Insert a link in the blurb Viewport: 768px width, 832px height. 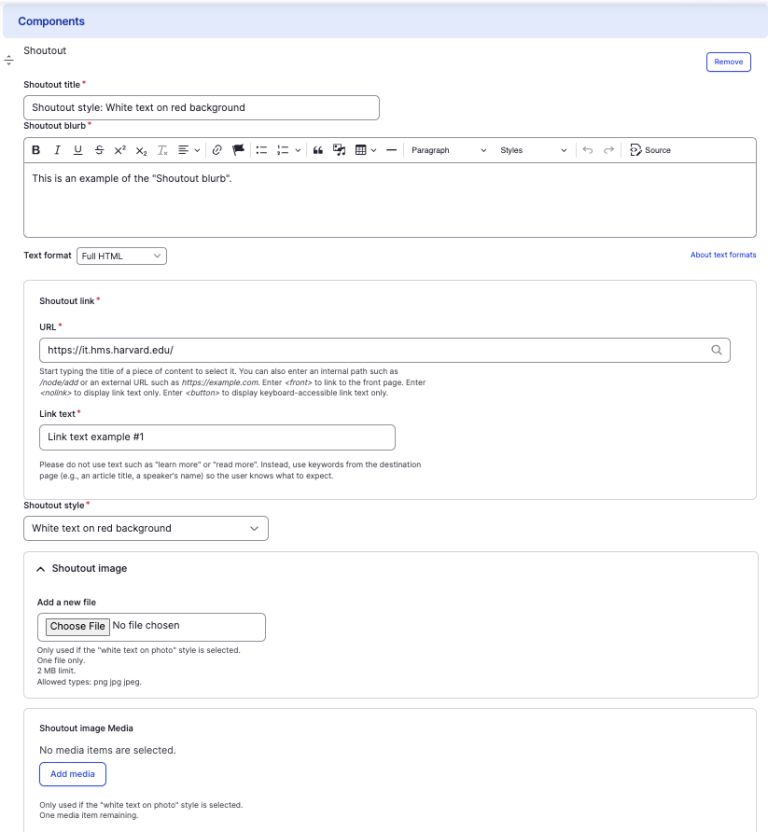(217, 150)
